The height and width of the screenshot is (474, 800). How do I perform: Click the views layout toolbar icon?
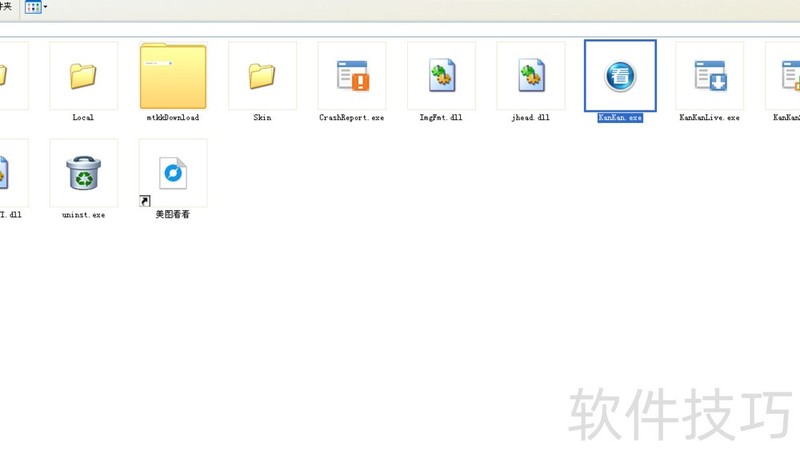click(33, 7)
